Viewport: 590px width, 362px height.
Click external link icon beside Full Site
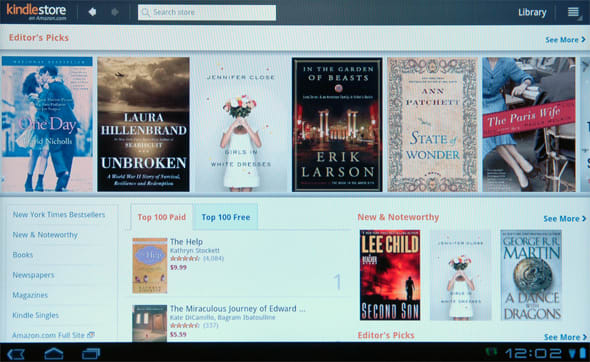[x=91, y=334]
